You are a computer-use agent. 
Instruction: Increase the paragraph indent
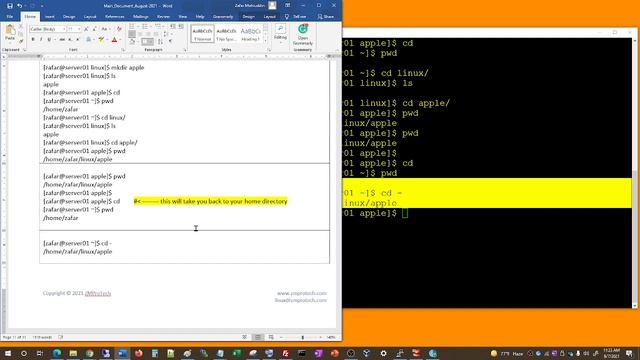click(x=181, y=27)
